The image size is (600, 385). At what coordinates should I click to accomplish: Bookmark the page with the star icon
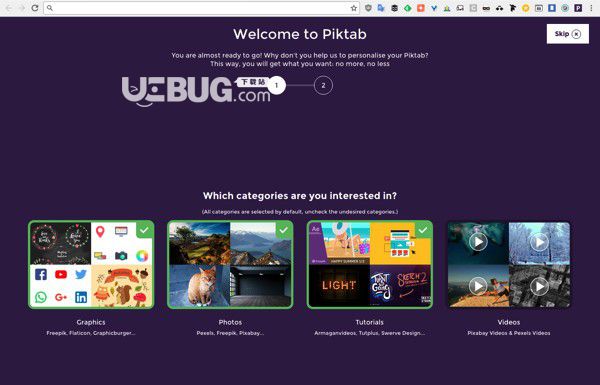coord(354,8)
